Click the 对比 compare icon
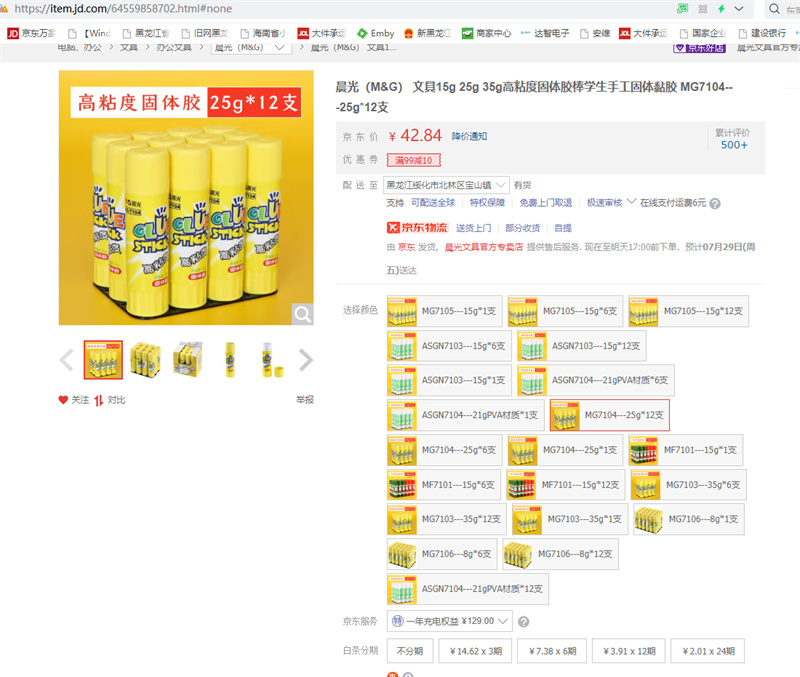 pos(99,400)
